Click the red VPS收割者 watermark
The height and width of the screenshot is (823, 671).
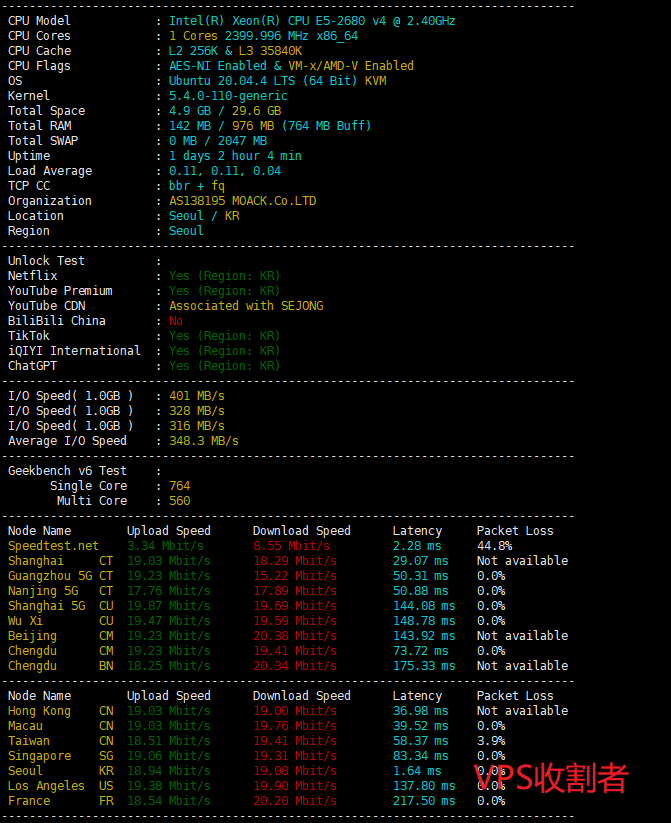[x=551, y=777]
